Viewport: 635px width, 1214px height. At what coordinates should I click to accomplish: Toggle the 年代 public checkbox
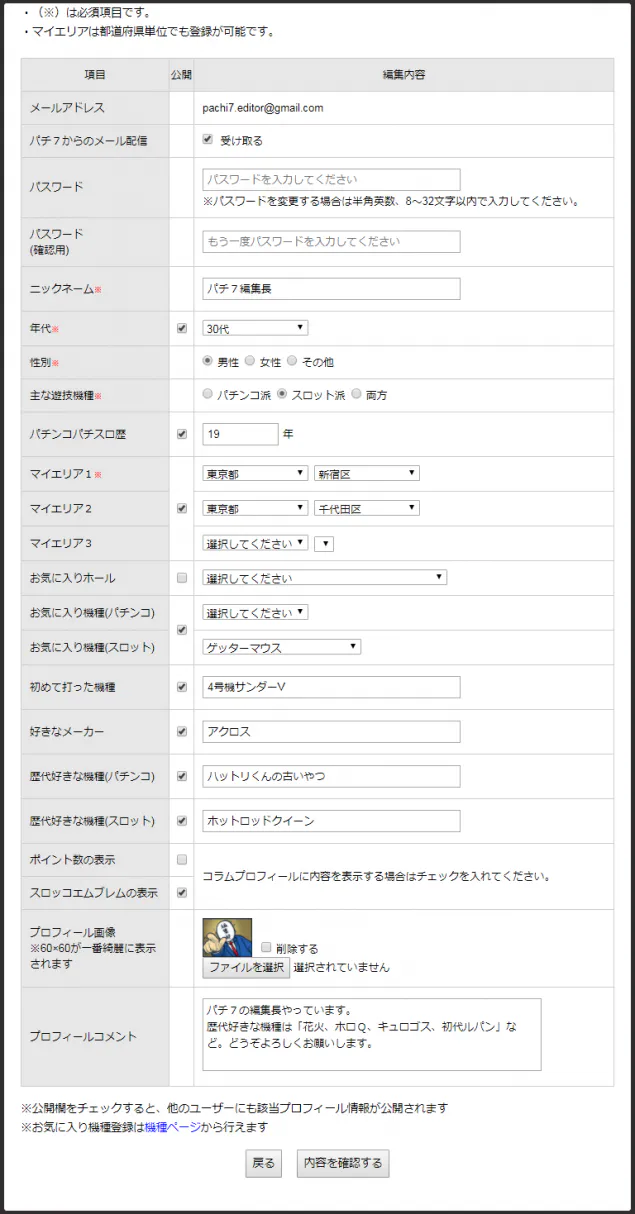pos(181,328)
